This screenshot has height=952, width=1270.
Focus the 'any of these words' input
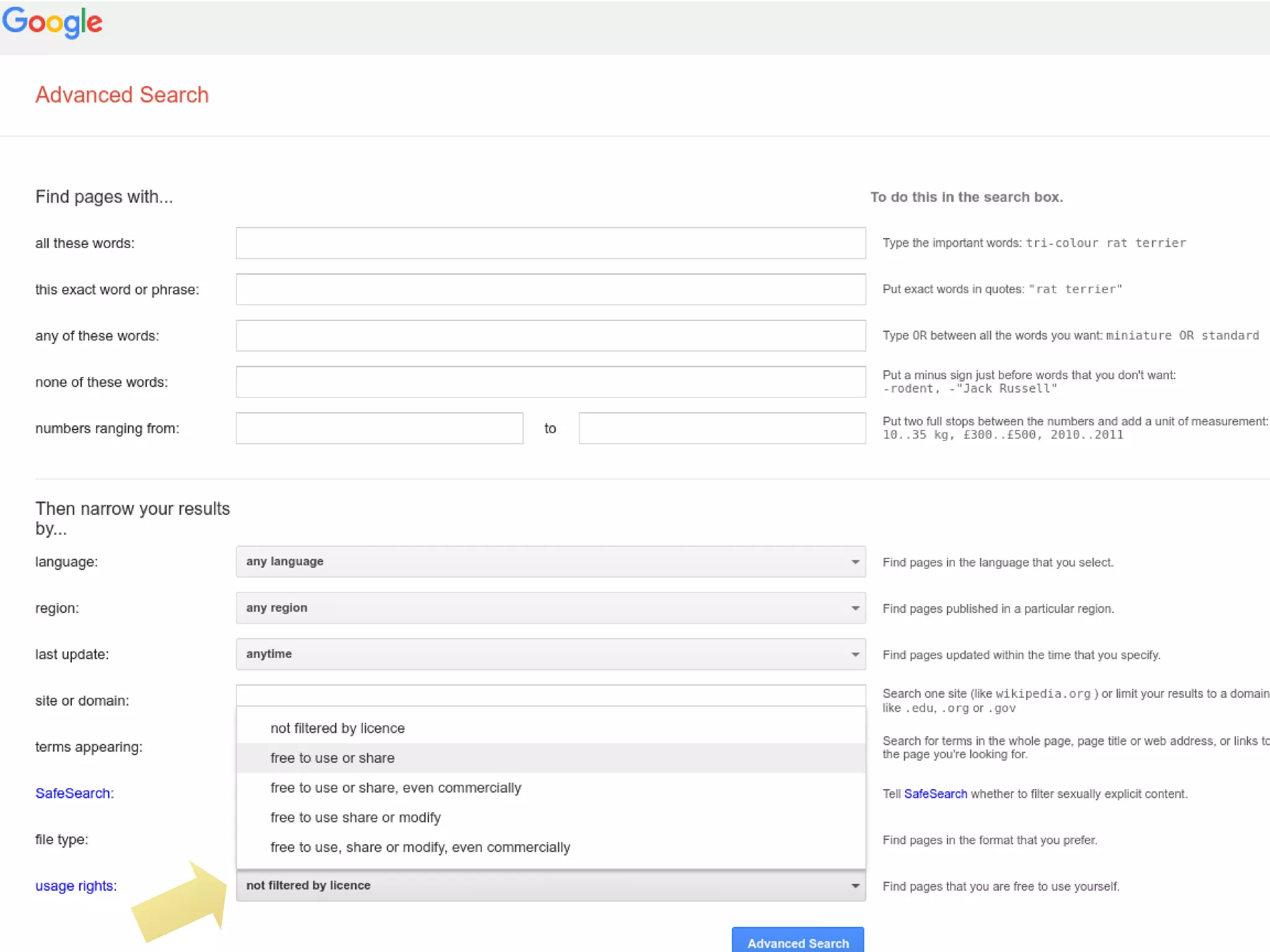click(550, 336)
